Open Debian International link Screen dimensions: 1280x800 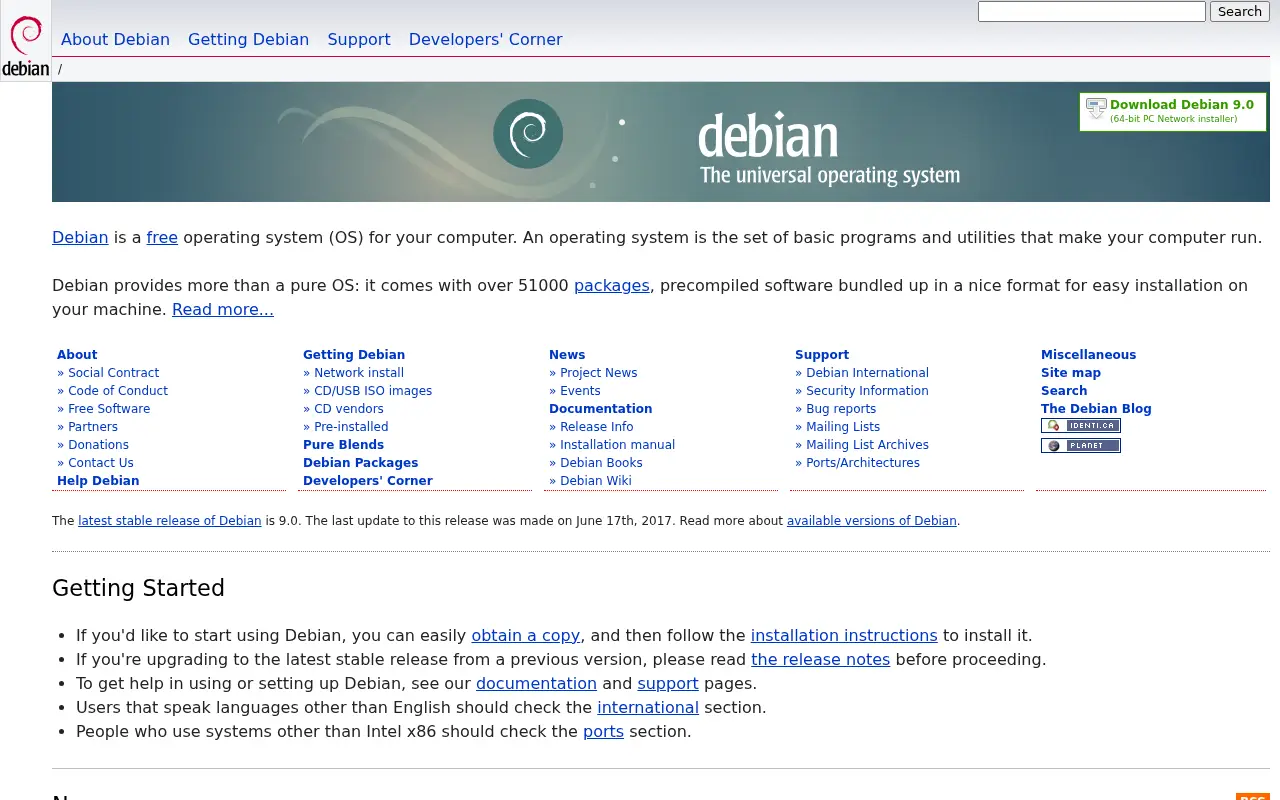pyautogui.click(x=867, y=373)
